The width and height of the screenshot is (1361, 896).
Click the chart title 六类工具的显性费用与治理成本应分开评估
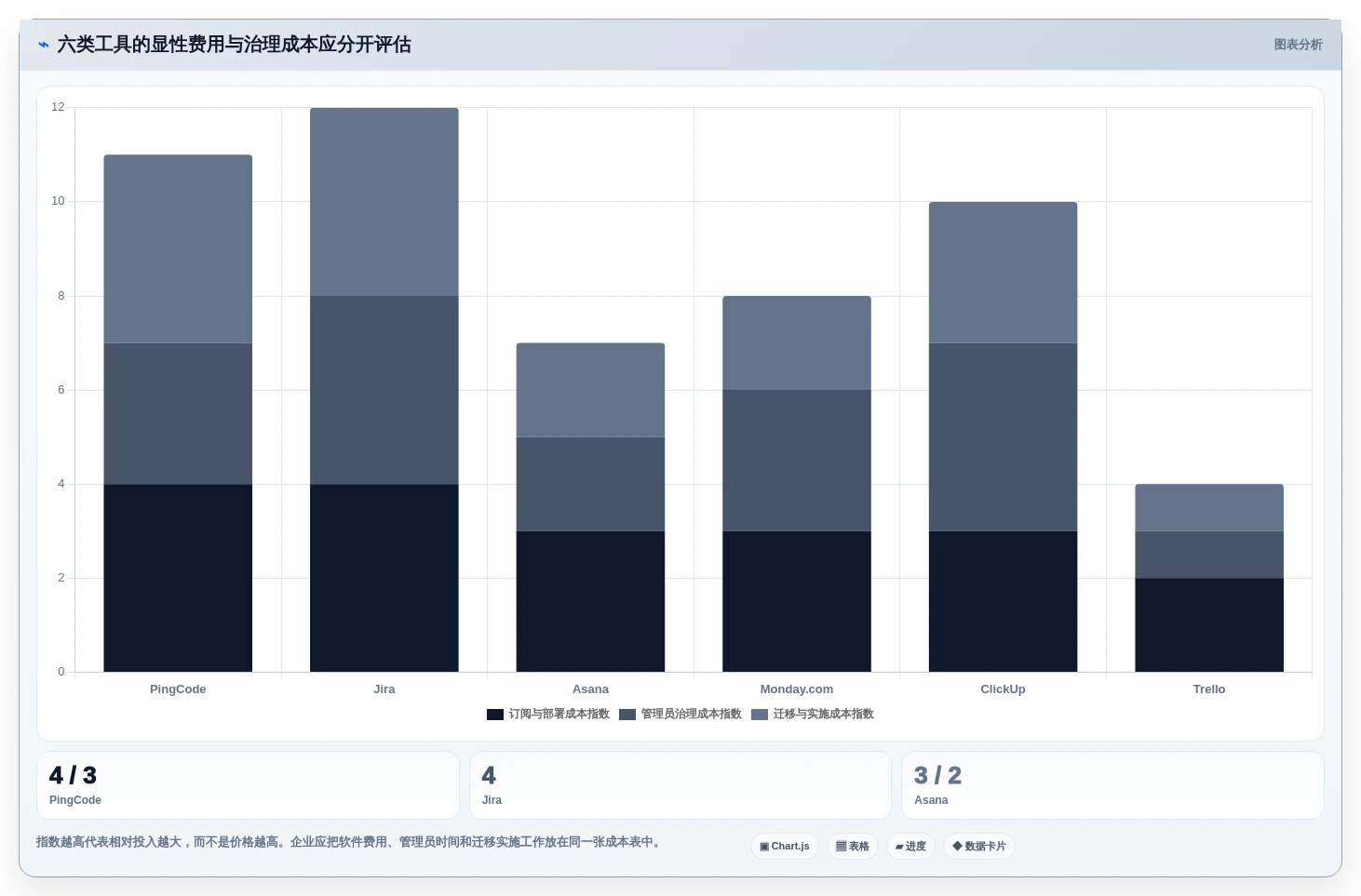point(235,45)
